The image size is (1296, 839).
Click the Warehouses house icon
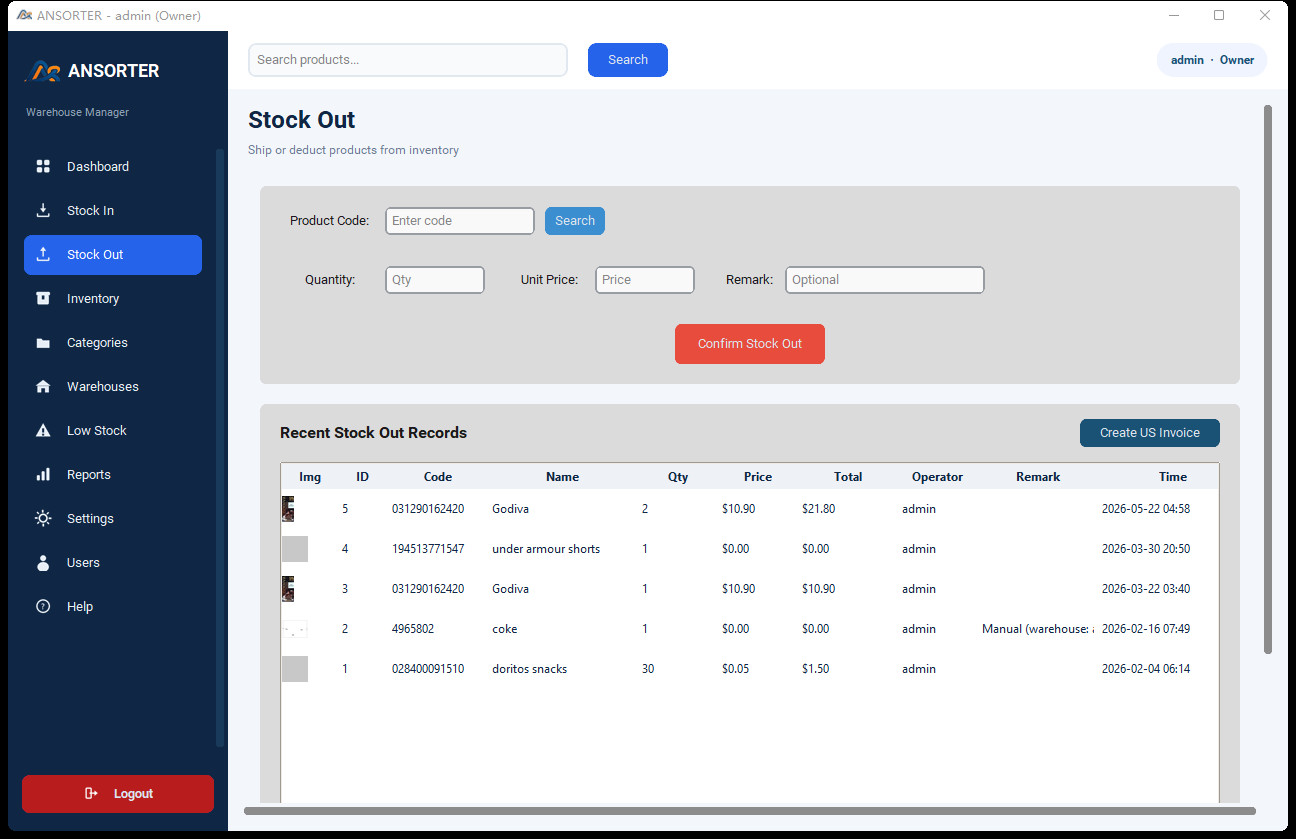(x=43, y=386)
